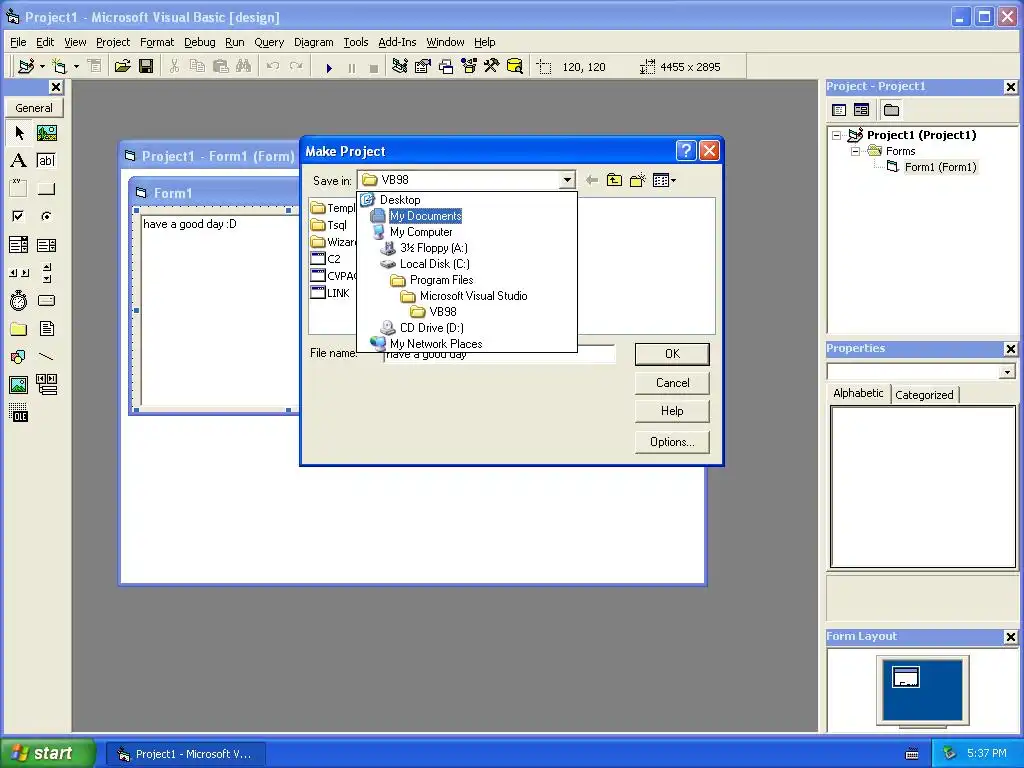Click Cancel in Make Project dialog
The height and width of the screenshot is (768, 1024).
pos(672,383)
